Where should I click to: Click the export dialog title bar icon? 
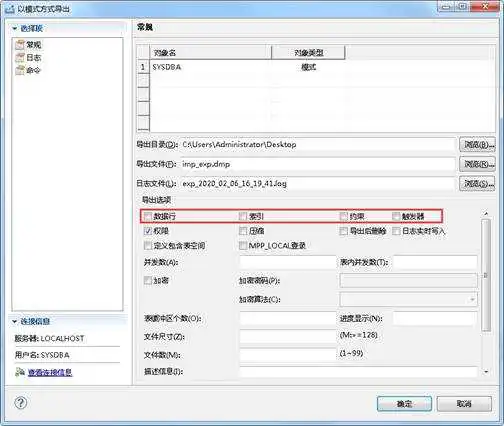9,9
